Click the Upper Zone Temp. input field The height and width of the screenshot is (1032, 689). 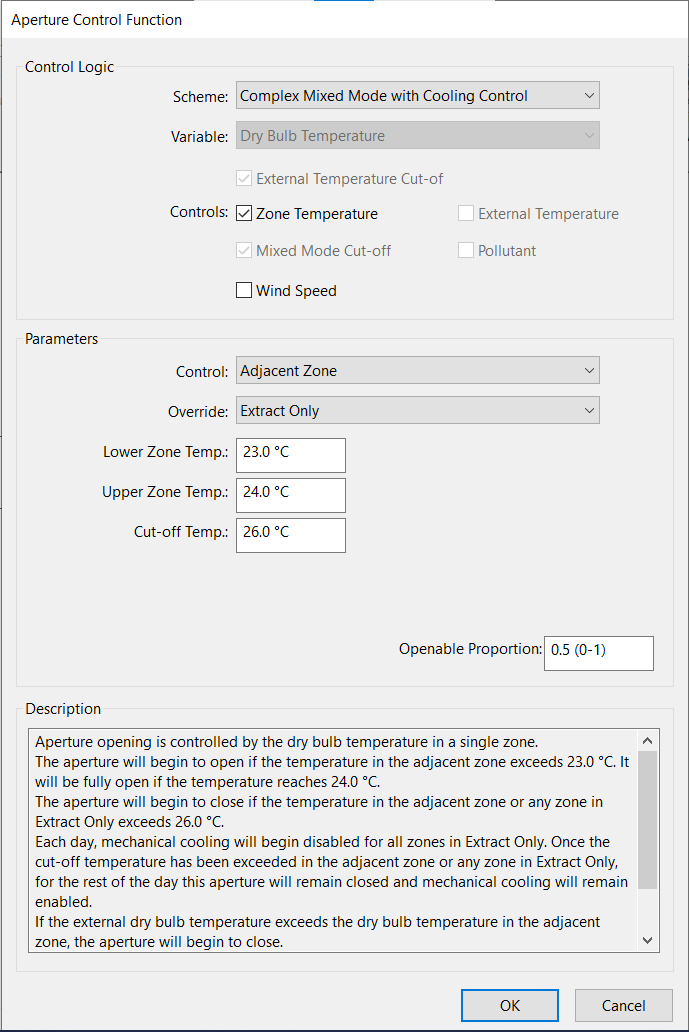click(291, 495)
